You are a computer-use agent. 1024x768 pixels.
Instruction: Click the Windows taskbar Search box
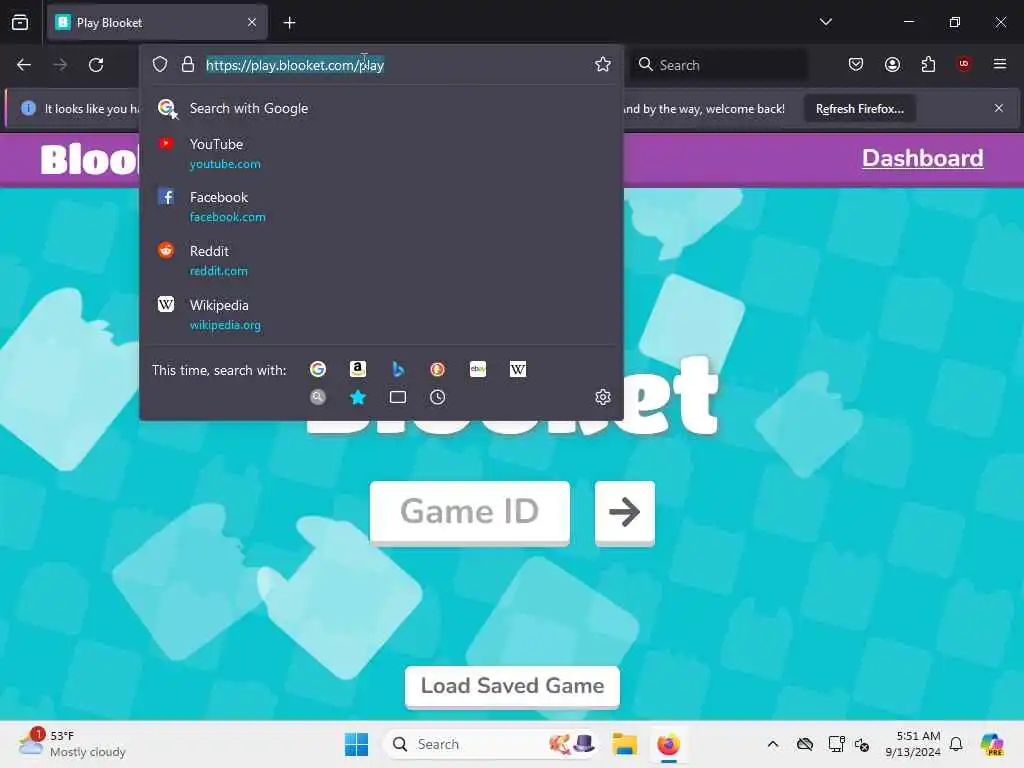pyautogui.click(x=490, y=744)
